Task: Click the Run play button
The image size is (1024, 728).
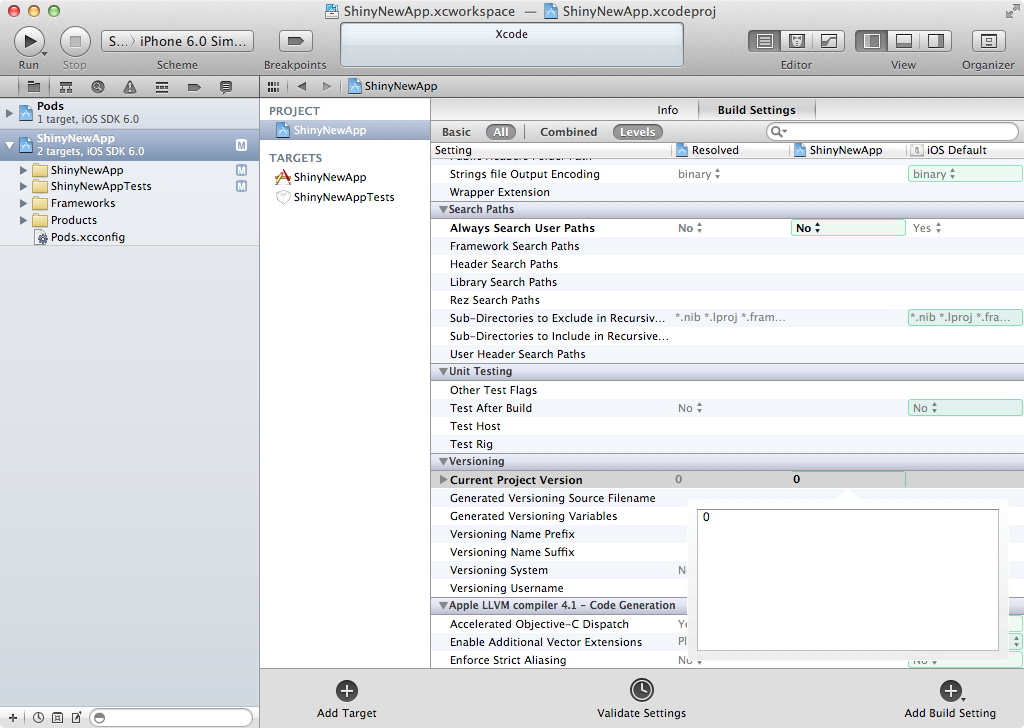Action: tap(29, 41)
